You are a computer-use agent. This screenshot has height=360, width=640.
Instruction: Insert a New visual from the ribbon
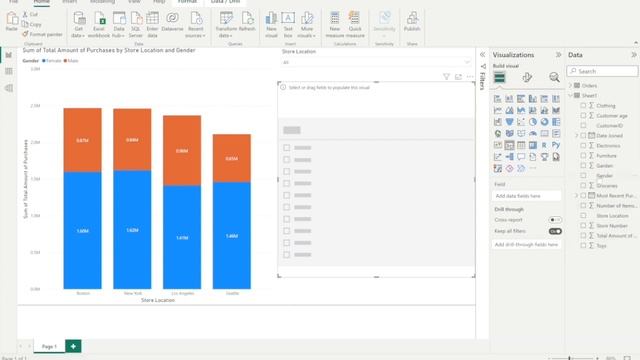pyautogui.click(x=271, y=24)
